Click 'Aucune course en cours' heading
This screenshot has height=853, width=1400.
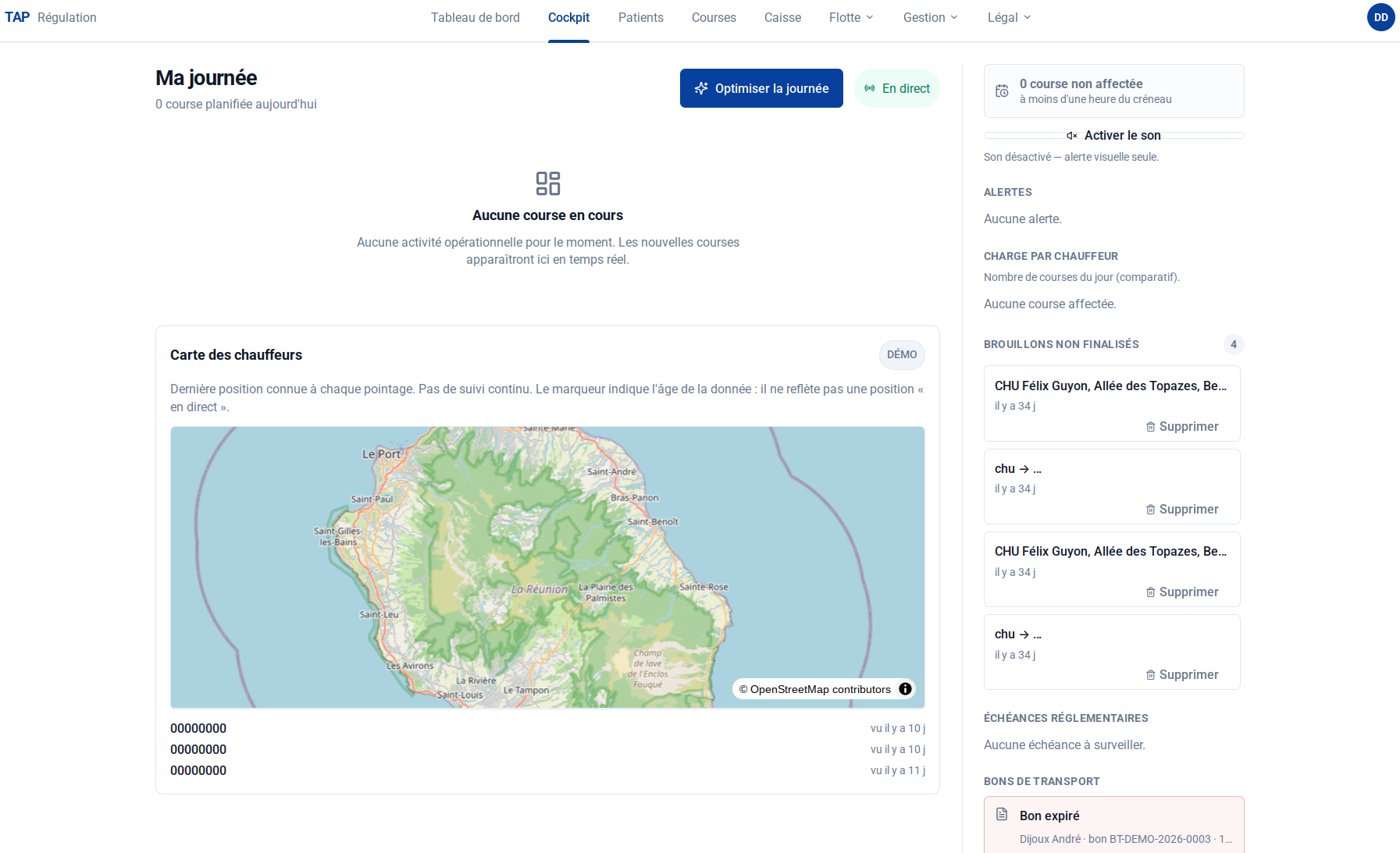click(547, 215)
